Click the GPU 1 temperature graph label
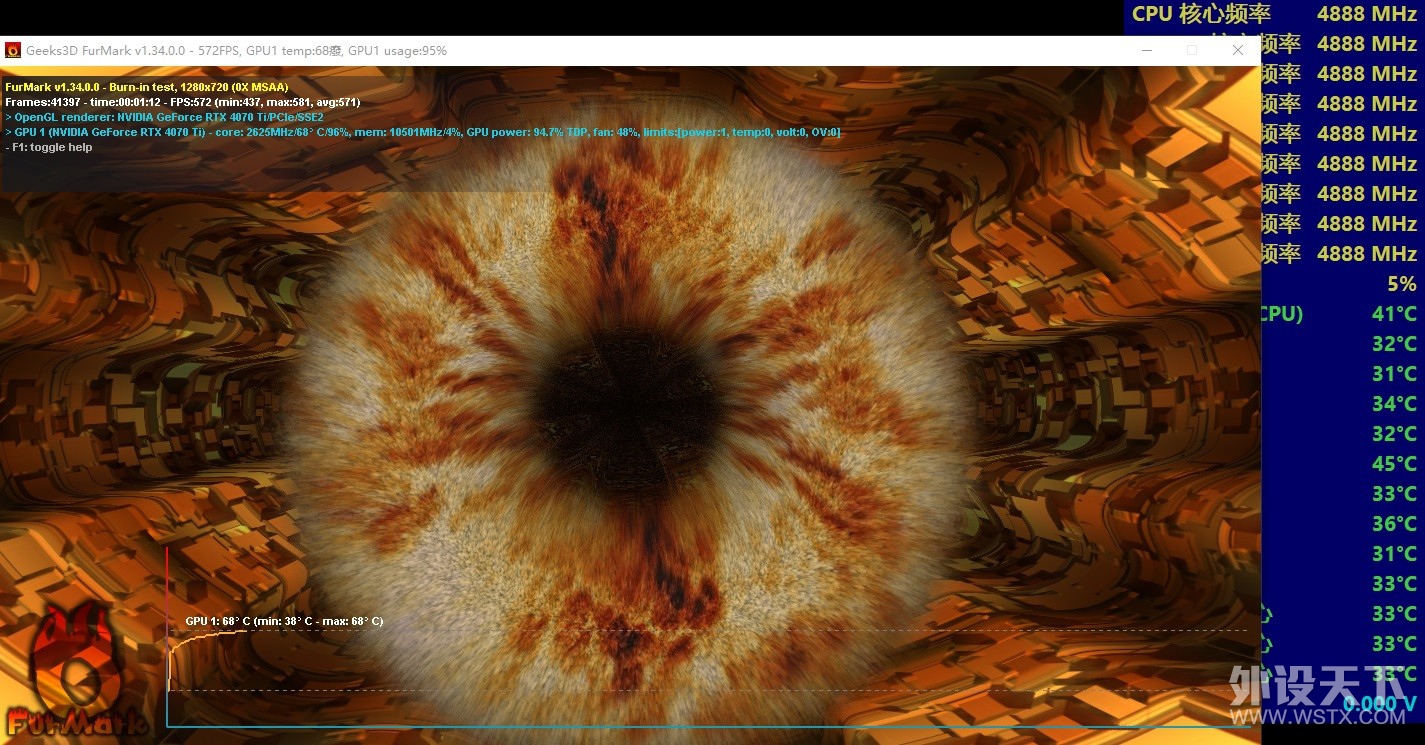The width and height of the screenshot is (1425, 745). (284, 621)
